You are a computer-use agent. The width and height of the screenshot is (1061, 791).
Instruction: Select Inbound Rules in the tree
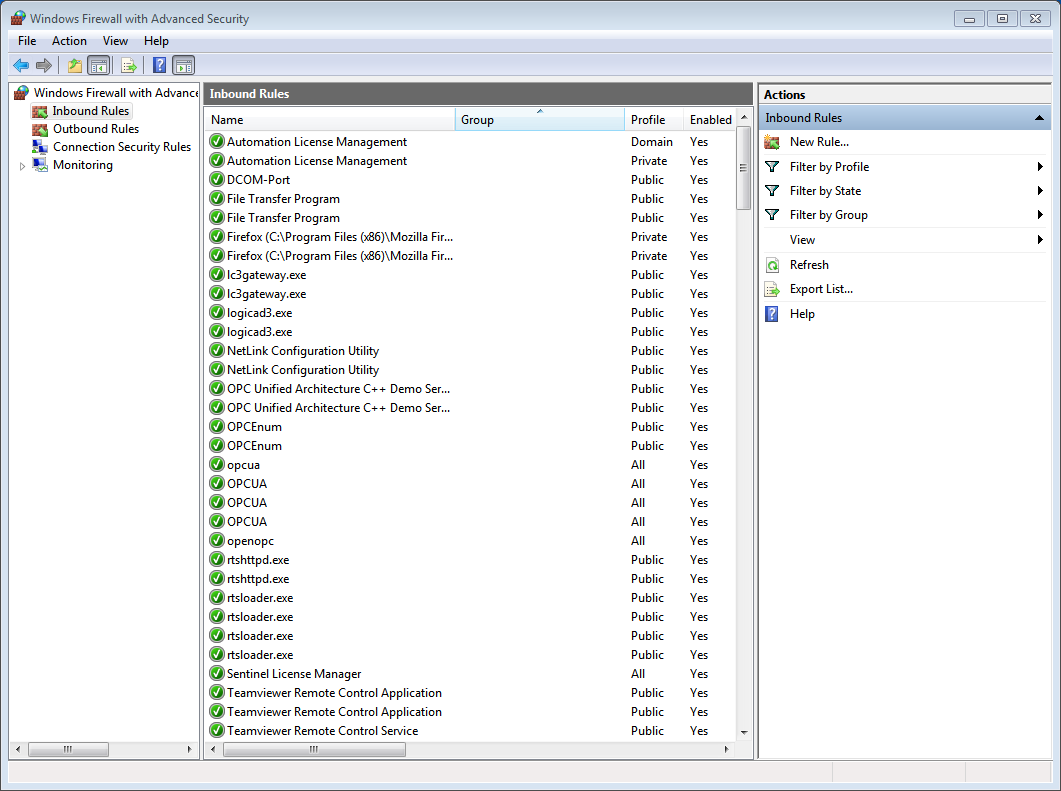(91, 111)
